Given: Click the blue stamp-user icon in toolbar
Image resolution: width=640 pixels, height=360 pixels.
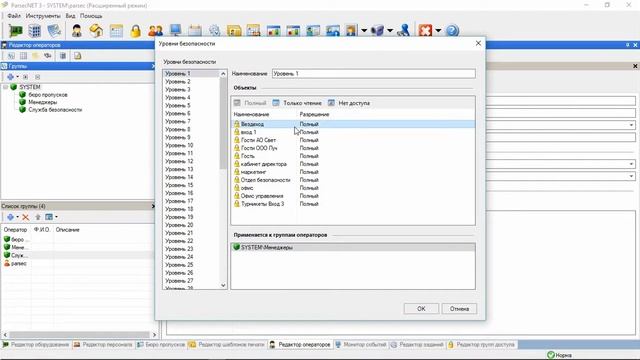Looking at the screenshot, I should point(404,31).
